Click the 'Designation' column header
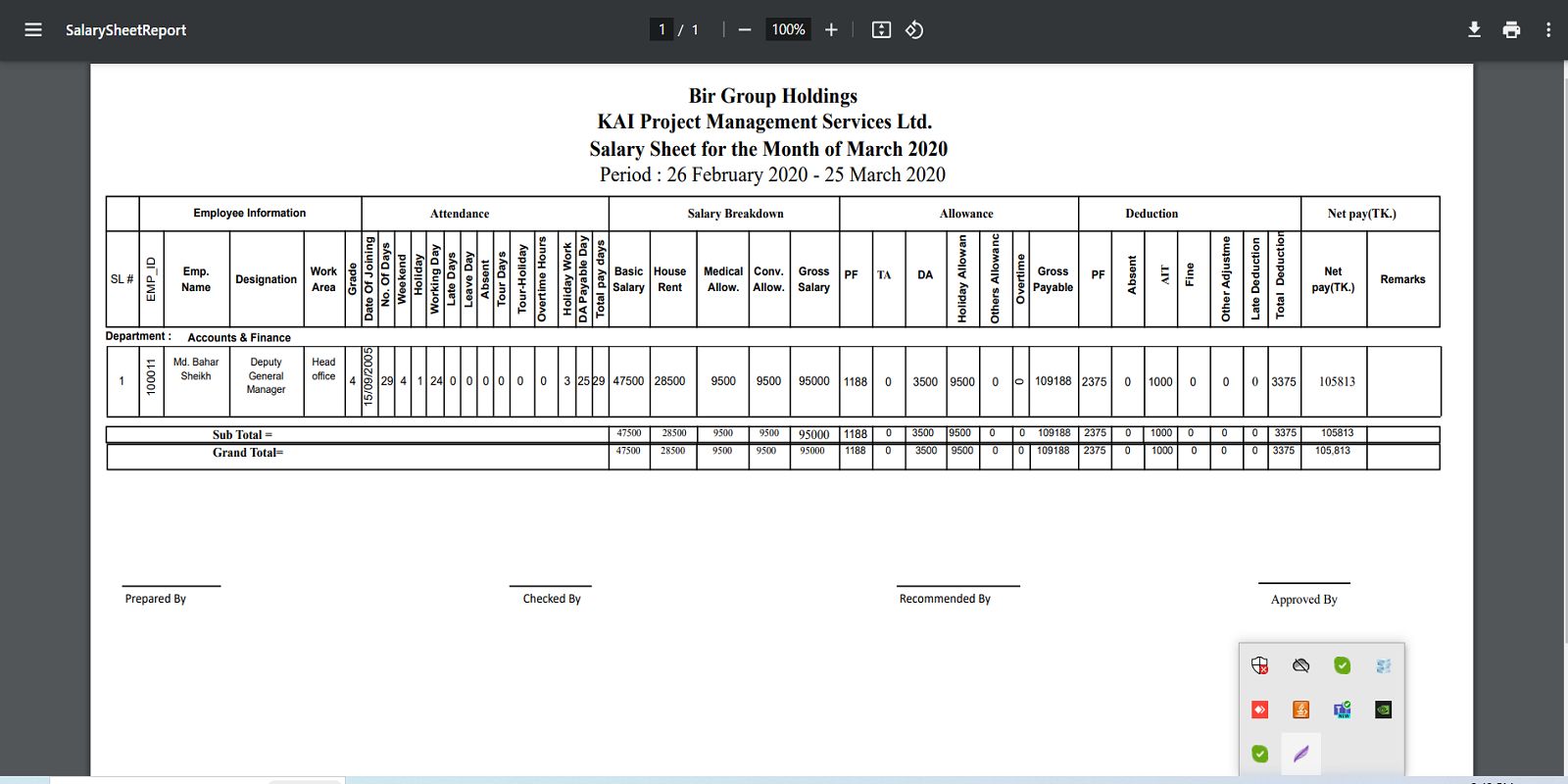This screenshot has width=1568, height=784. [266, 279]
